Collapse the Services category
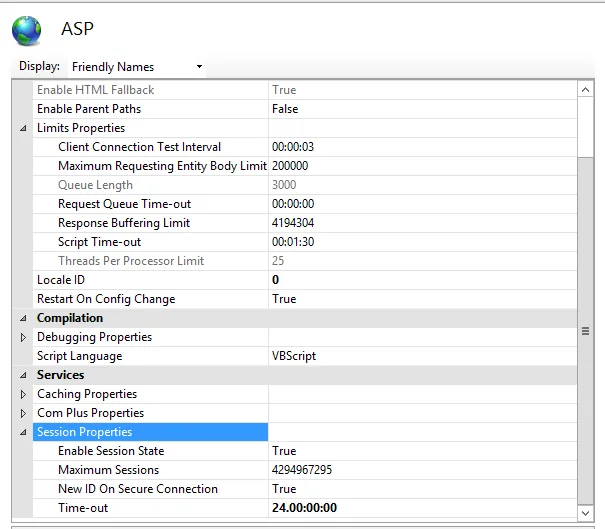Viewport: 605px width, 529px height. pos(24,376)
